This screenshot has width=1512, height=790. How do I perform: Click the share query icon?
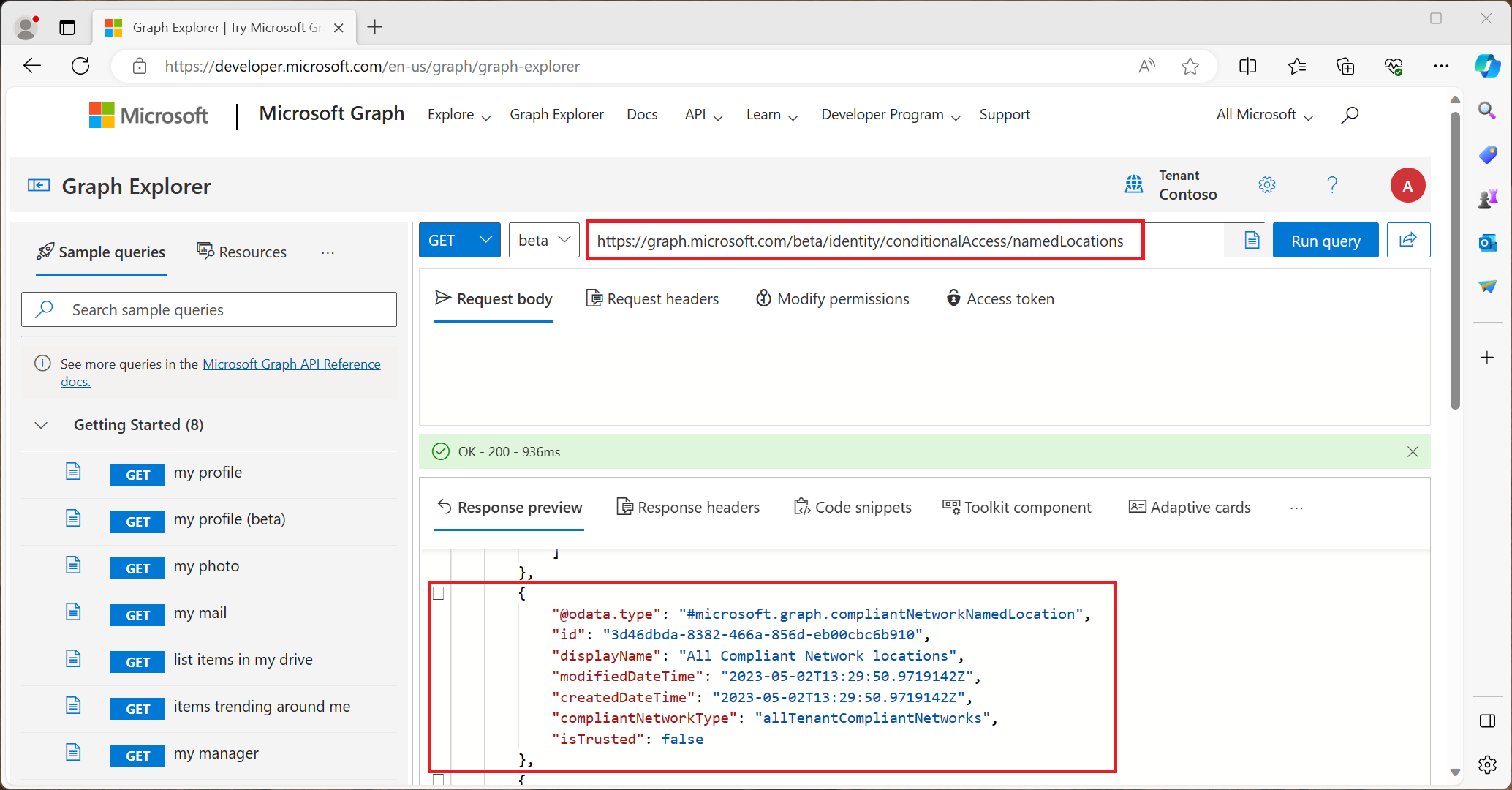[x=1409, y=240]
